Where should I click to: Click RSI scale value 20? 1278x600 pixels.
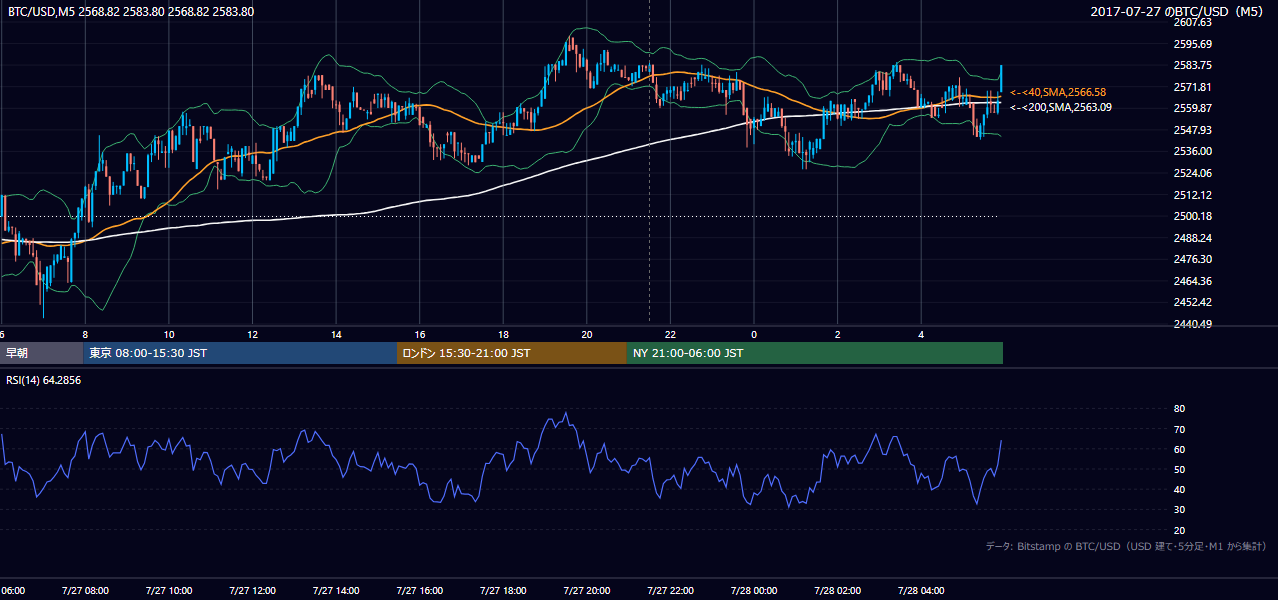pos(1179,530)
